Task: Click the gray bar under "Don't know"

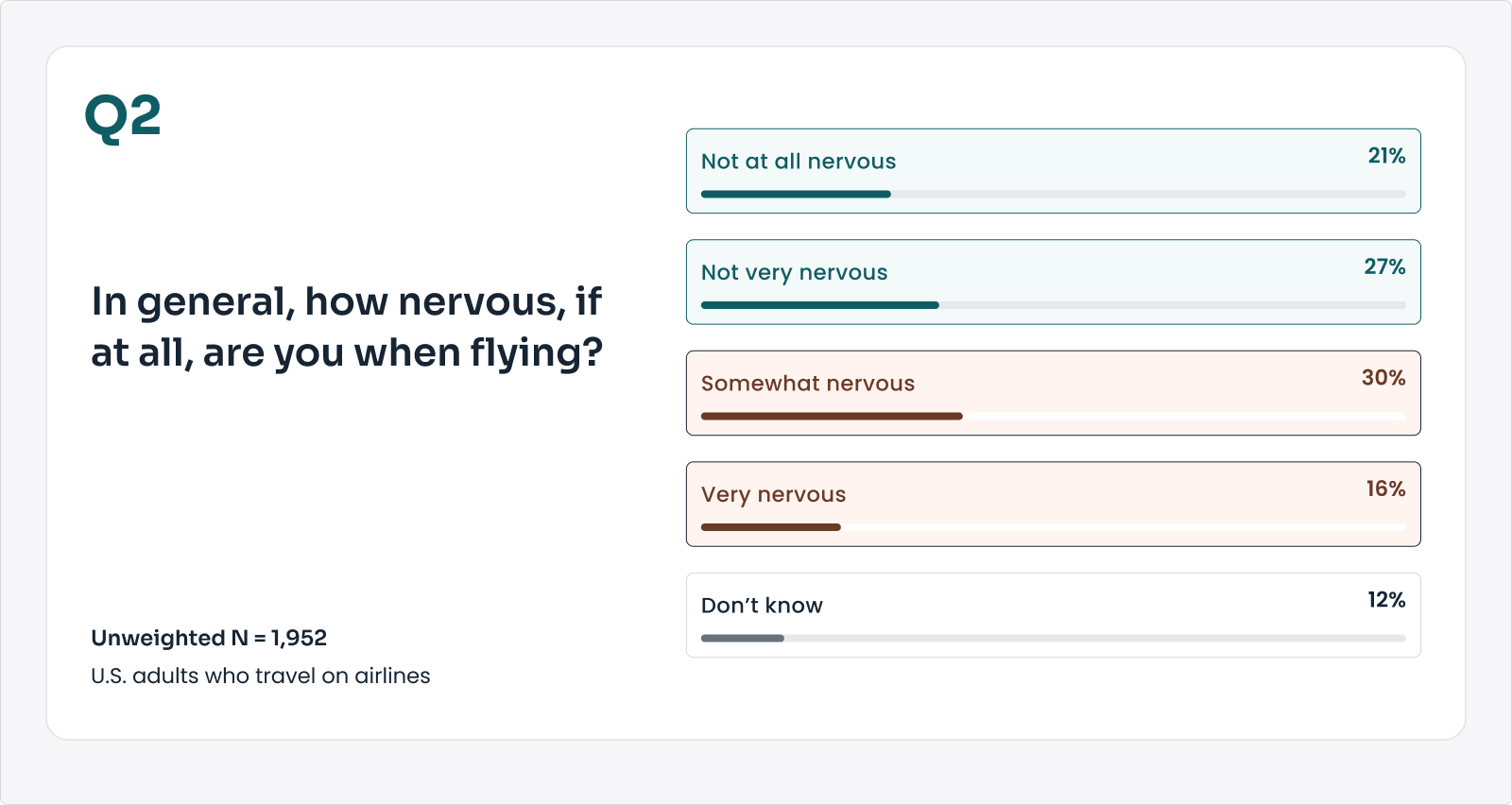Action: pyautogui.click(x=743, y=639)
